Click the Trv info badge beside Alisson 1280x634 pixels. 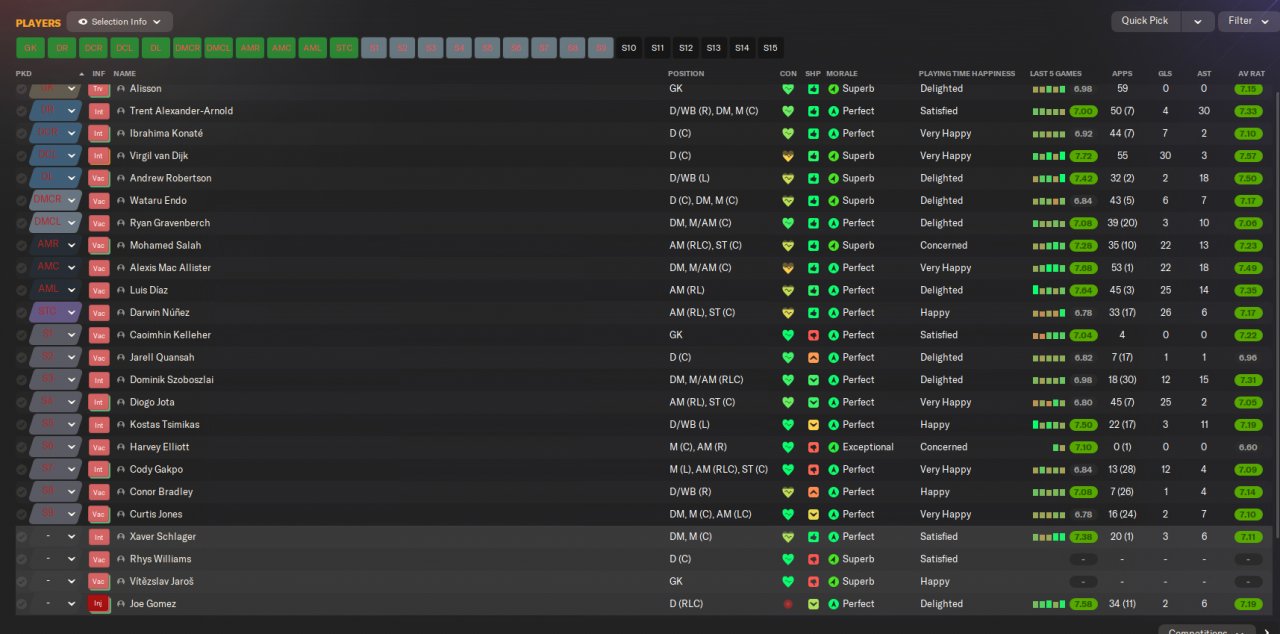point(98,89)
